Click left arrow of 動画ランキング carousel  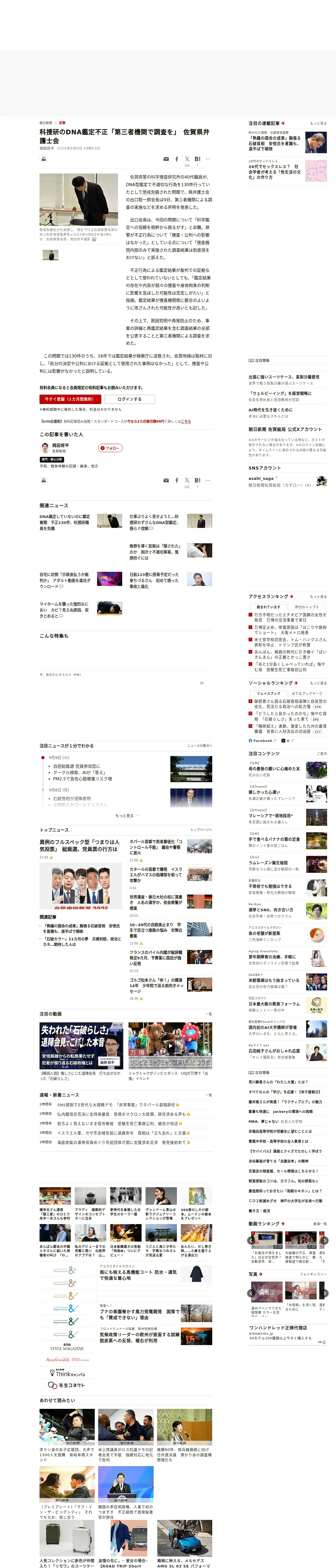(251, 1240)
